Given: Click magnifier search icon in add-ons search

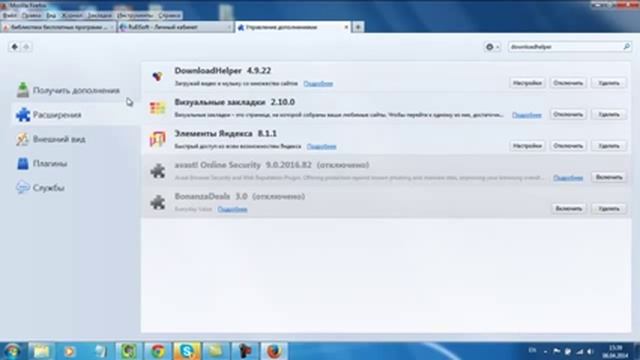Looking at the screenshot, I should 627,47.
